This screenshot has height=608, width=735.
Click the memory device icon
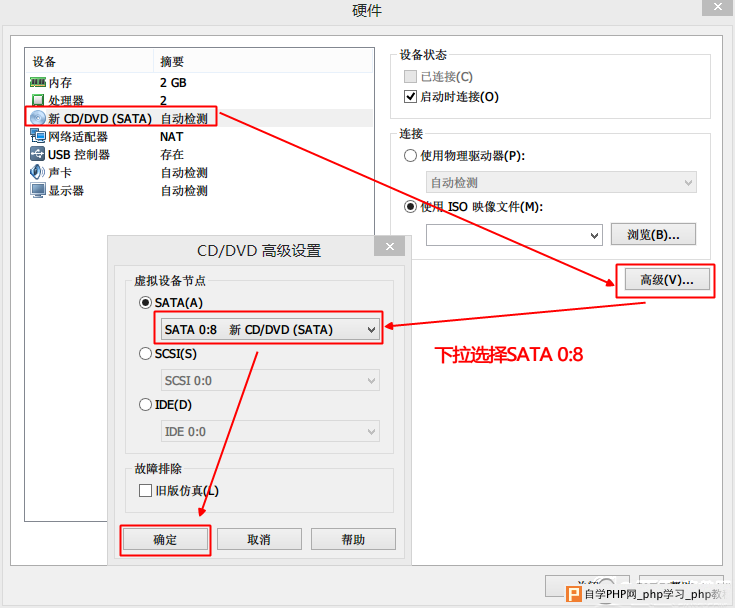tap(38, 83)
